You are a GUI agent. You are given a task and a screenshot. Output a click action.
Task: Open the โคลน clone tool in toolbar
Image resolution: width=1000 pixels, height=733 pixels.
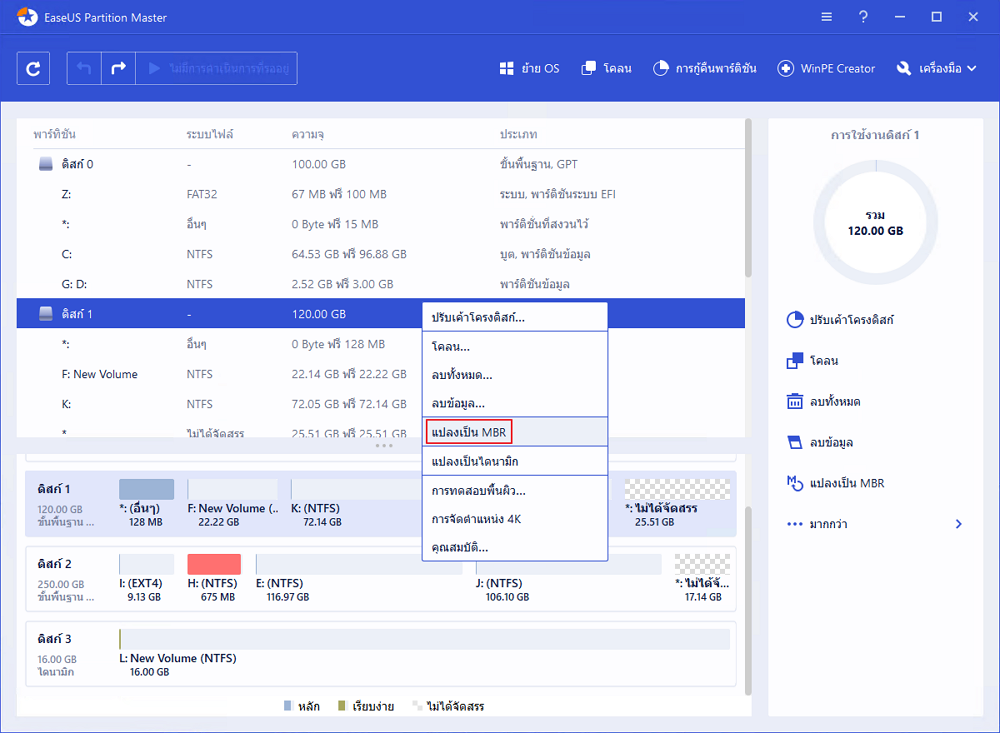click(607, 68)
